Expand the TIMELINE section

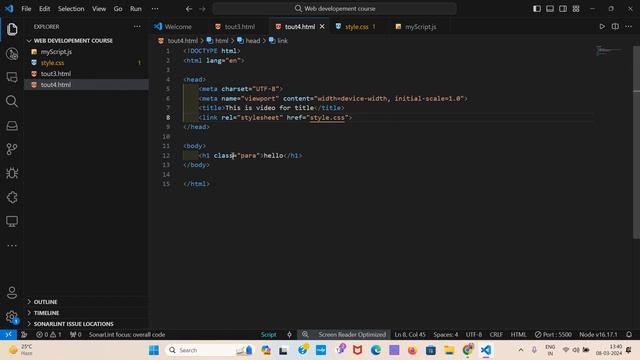click(46, 313)
